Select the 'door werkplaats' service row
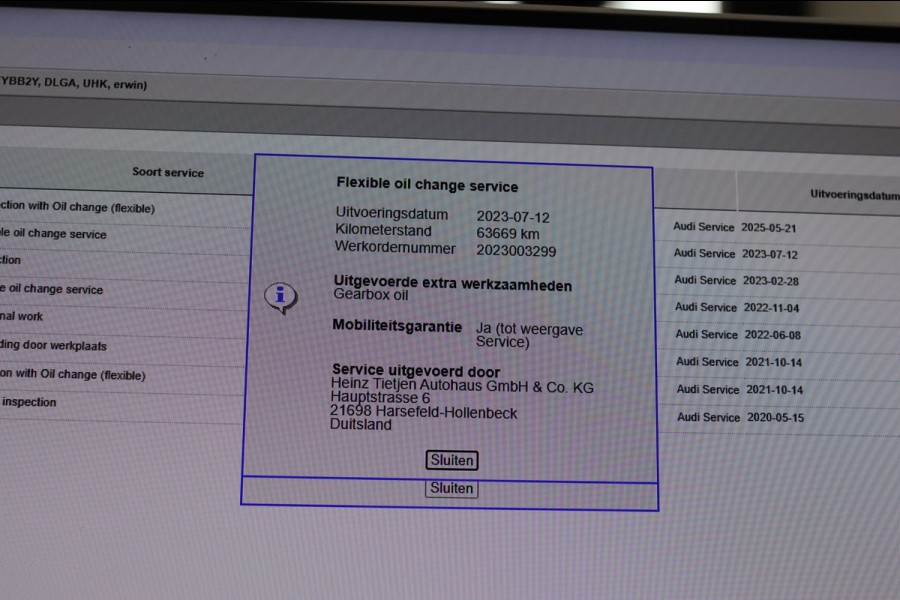 [54, 346]
